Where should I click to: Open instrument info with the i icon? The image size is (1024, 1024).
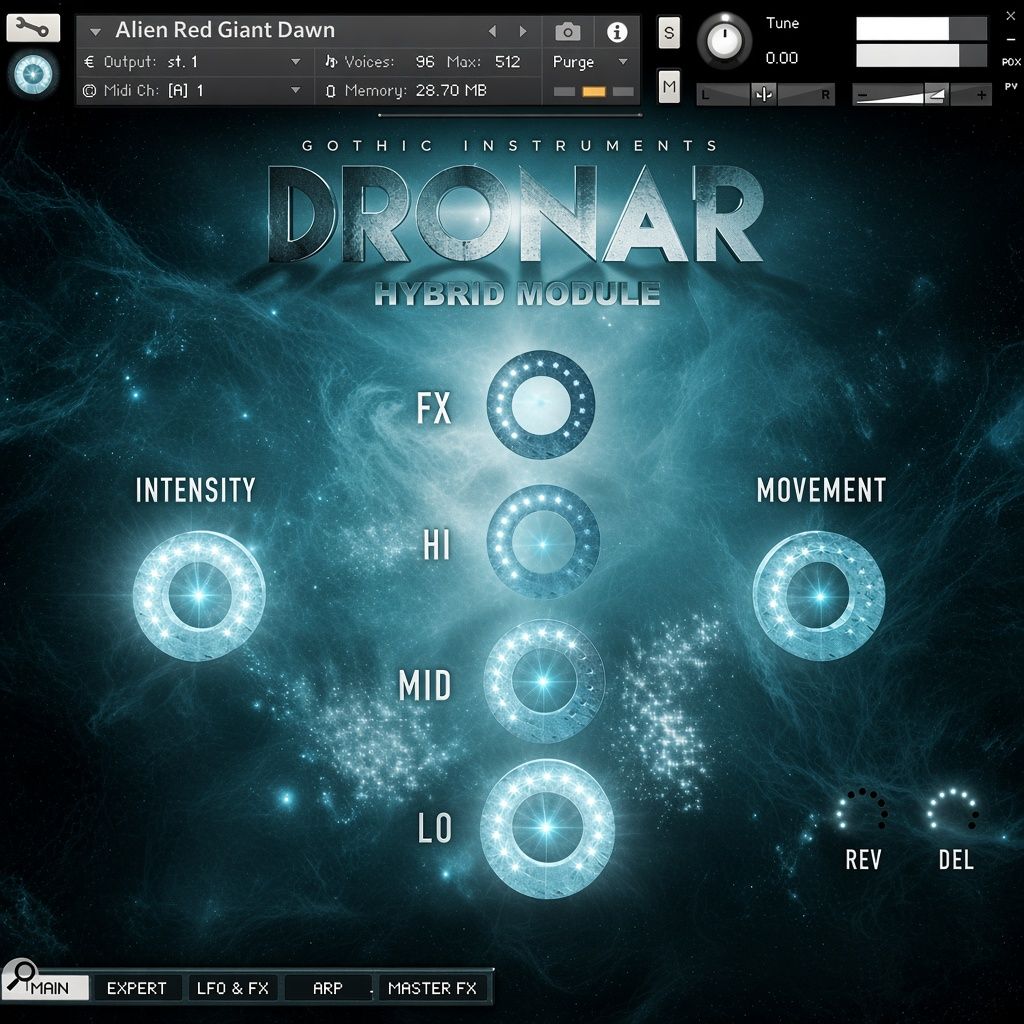(616, 31)
